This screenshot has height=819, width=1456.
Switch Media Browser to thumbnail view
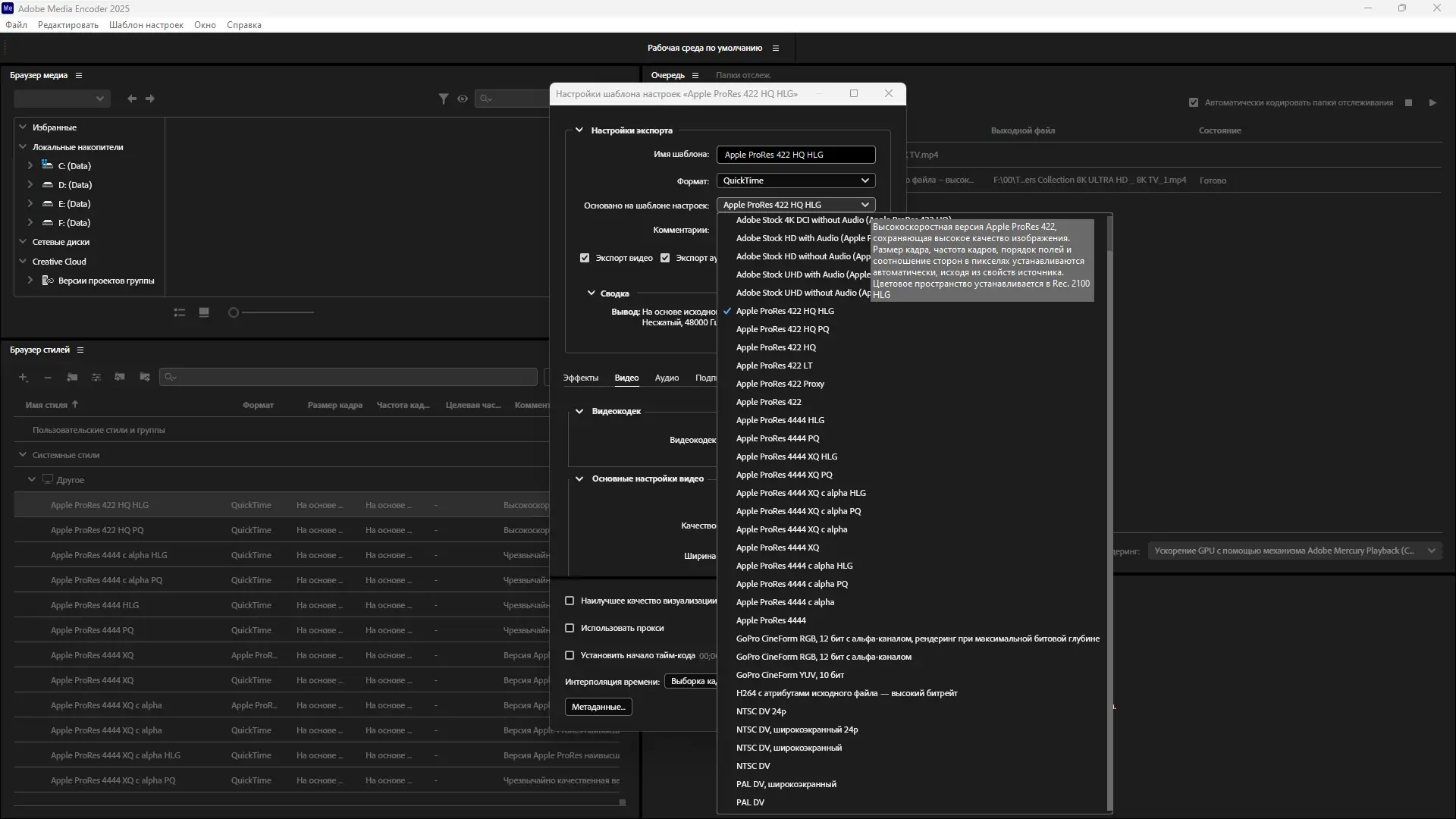coord(204,312)
